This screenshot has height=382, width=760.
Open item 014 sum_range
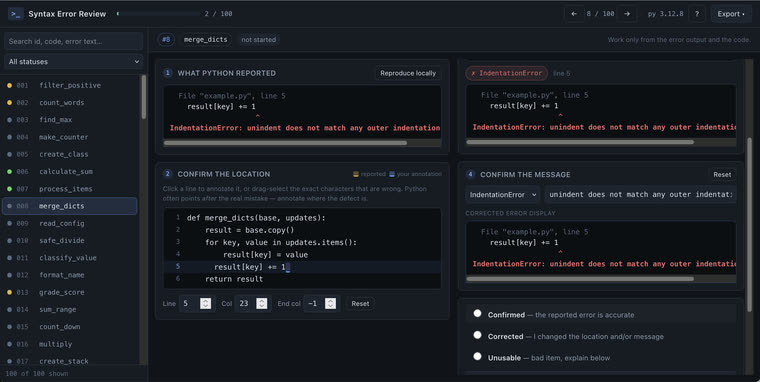[70, 309]
